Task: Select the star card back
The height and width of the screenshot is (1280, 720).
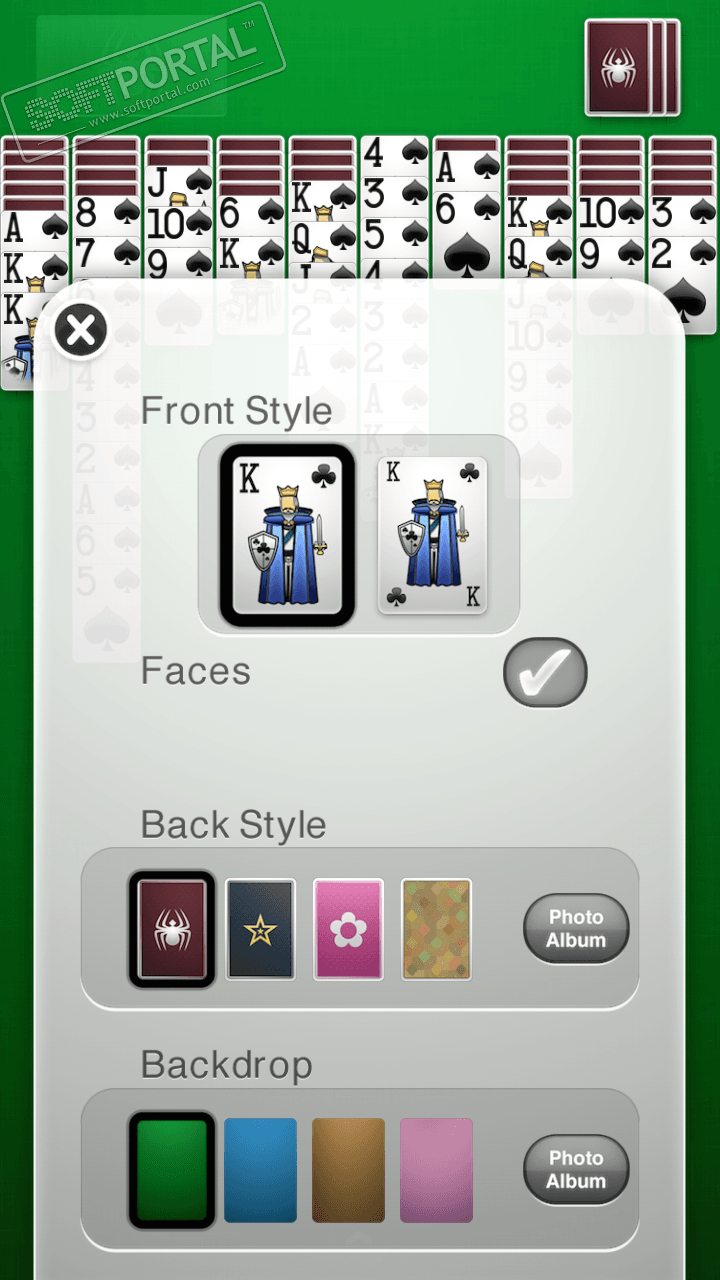Action: (x=260, y=930)
